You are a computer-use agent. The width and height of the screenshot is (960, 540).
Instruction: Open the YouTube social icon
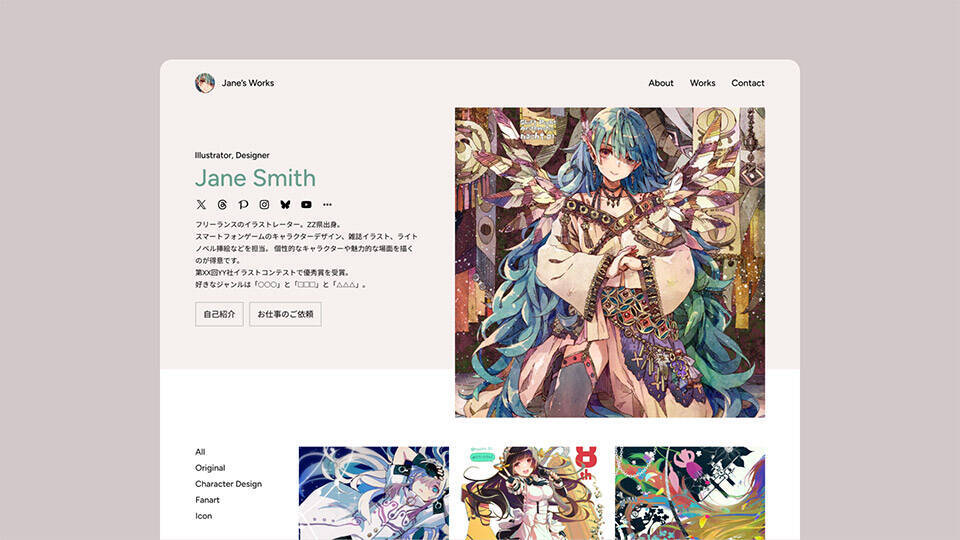[x=306, y=204]
